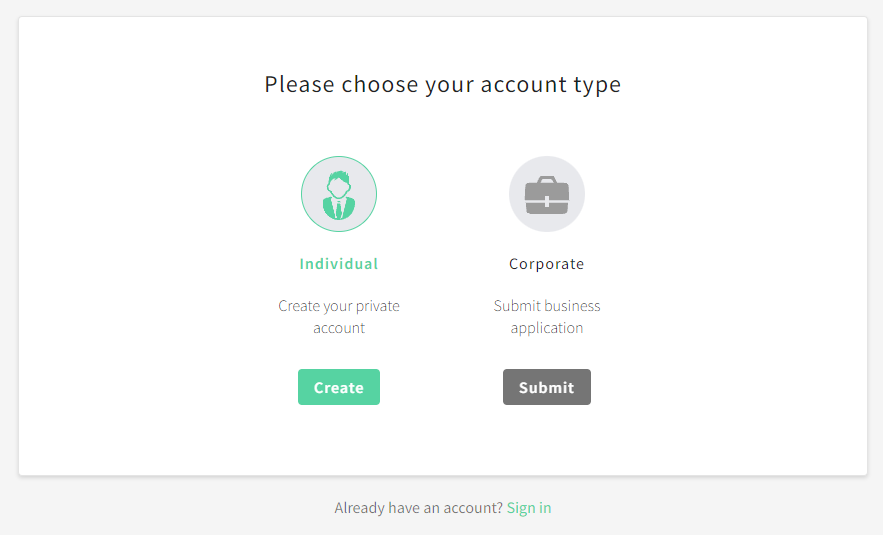The height and width of the screenshot is (535, 883).
Task: Click the black 'Corporate' heading text
Action: click(546, 264)
